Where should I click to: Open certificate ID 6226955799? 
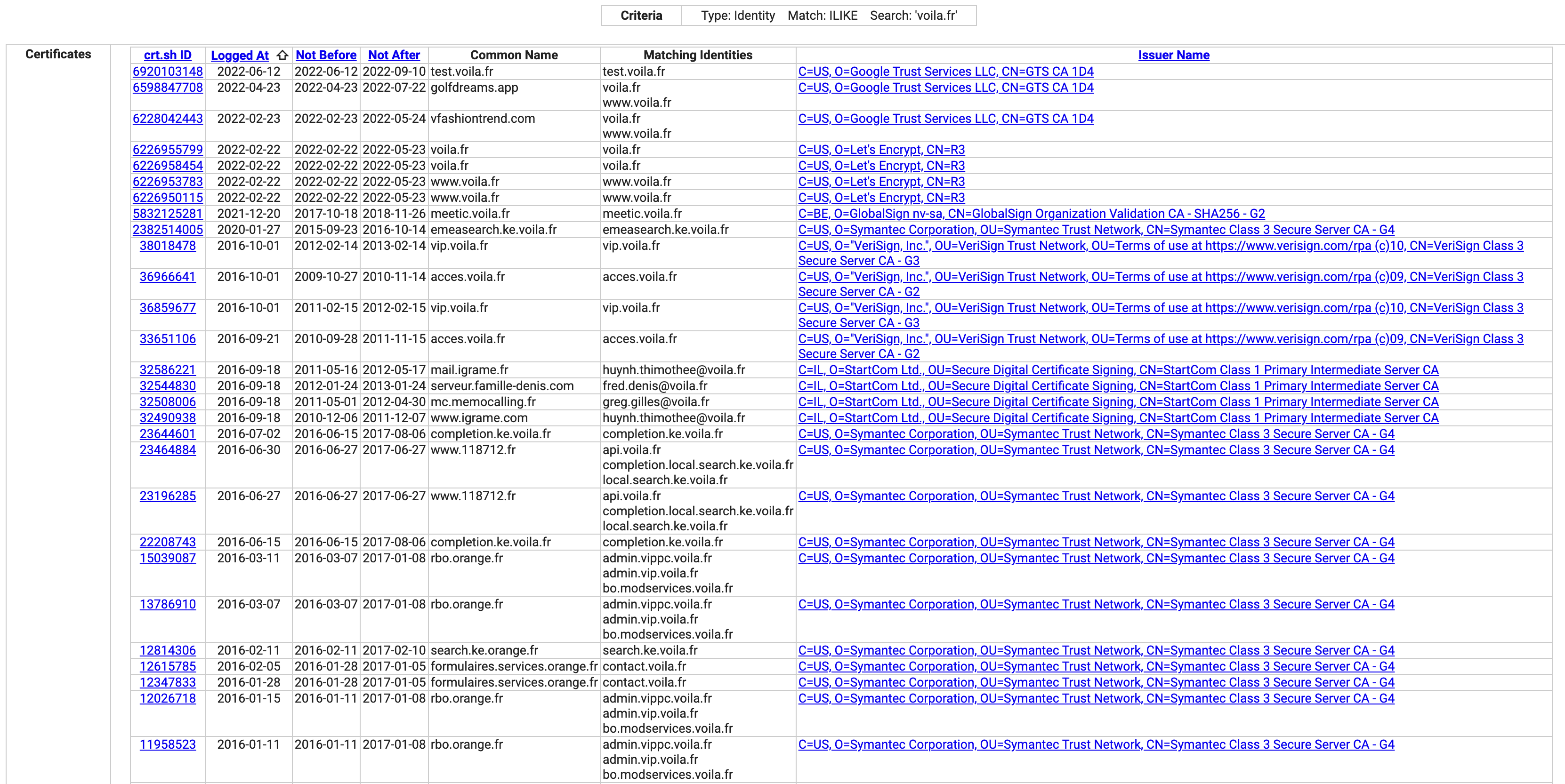pos(168,149)
